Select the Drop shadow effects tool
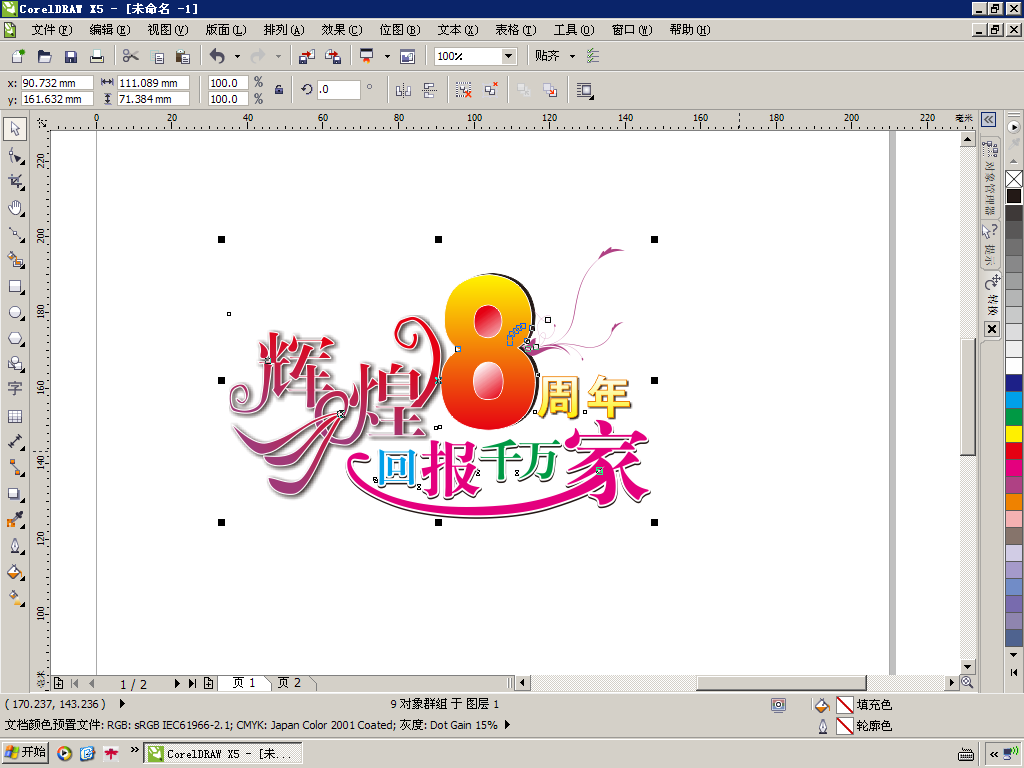1024x768 pixels. pos(15,494)
